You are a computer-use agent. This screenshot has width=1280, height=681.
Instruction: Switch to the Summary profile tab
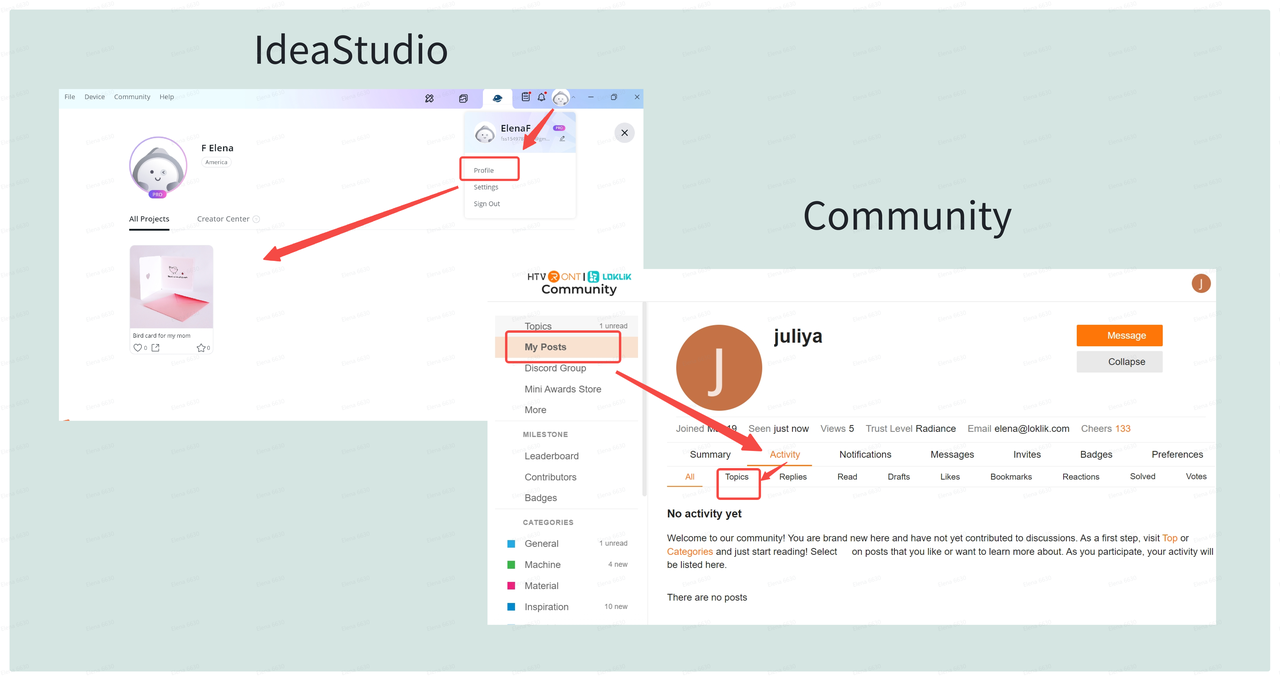pos(710,455)
